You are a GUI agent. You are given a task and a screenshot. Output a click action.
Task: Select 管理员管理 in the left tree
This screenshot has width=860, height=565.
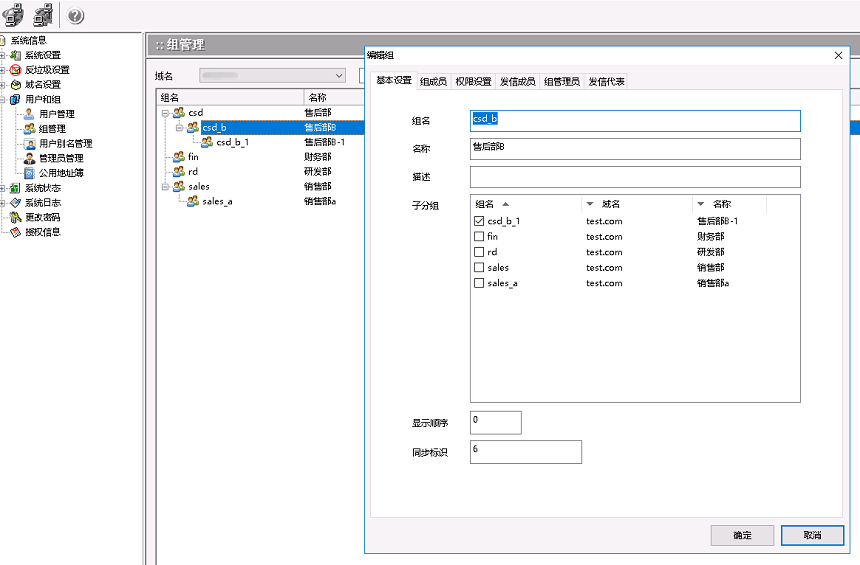pos(60,158)
